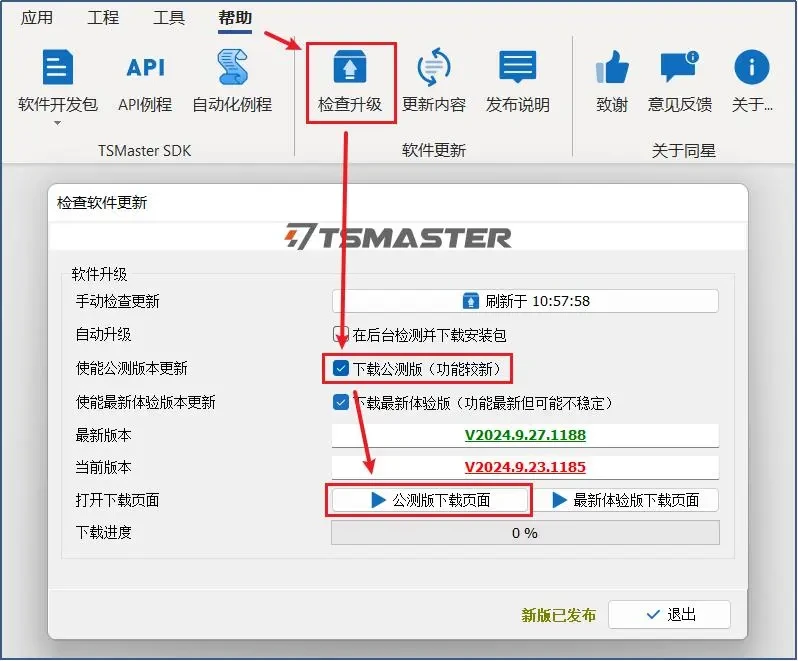
Task: Click the 检查升级 upgrade icon
Action: [350, 67]
